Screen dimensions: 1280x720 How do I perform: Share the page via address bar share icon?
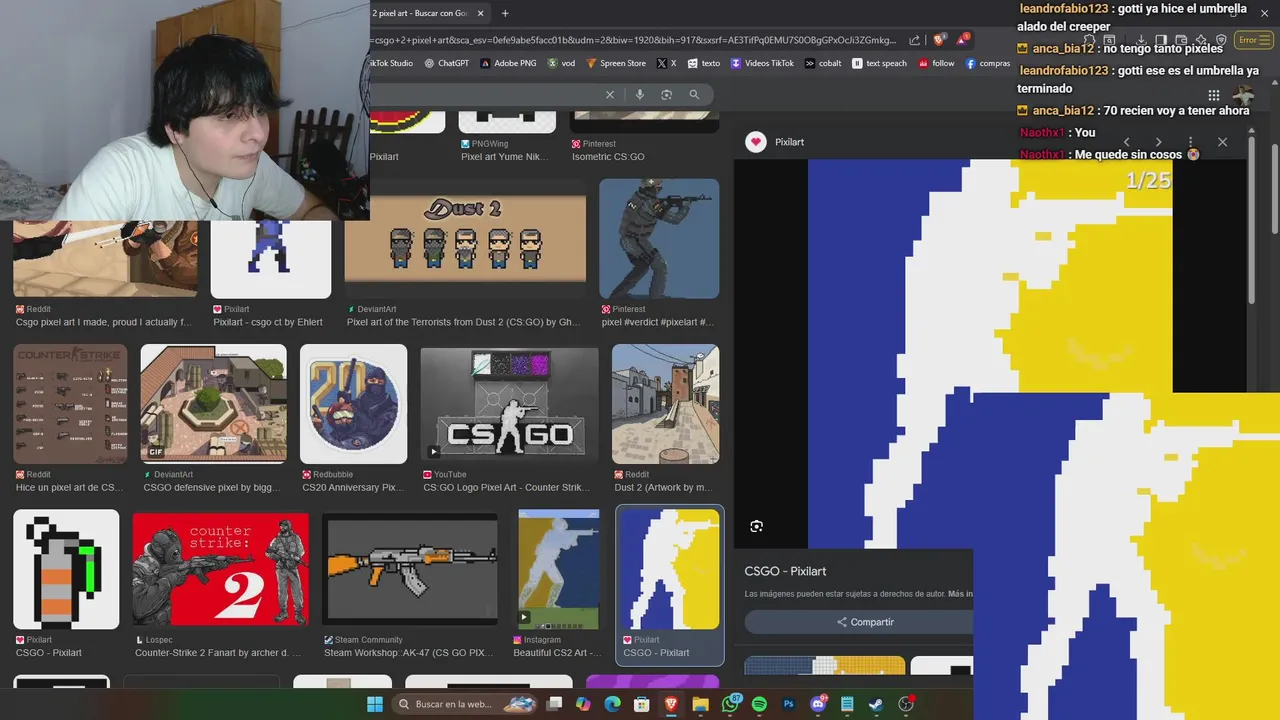tap(914, 40)
